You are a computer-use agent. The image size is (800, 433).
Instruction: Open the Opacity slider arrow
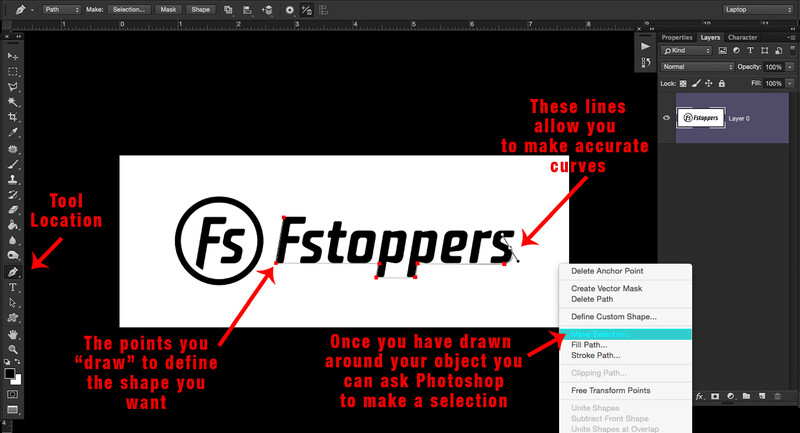pyautogui.click(x=790, y=67)
